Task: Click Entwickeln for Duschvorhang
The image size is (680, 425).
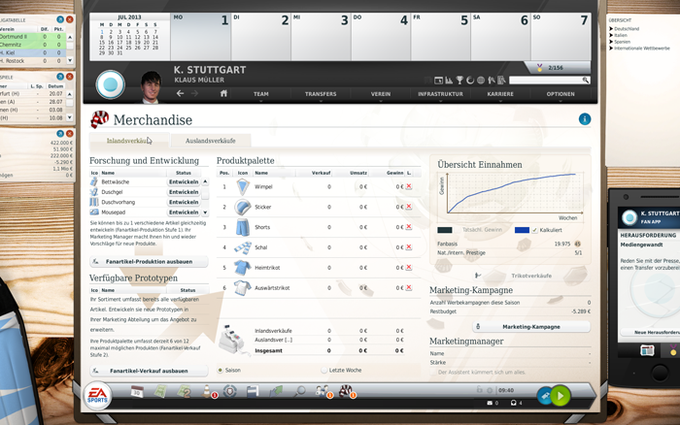Action: pos(183,202)
